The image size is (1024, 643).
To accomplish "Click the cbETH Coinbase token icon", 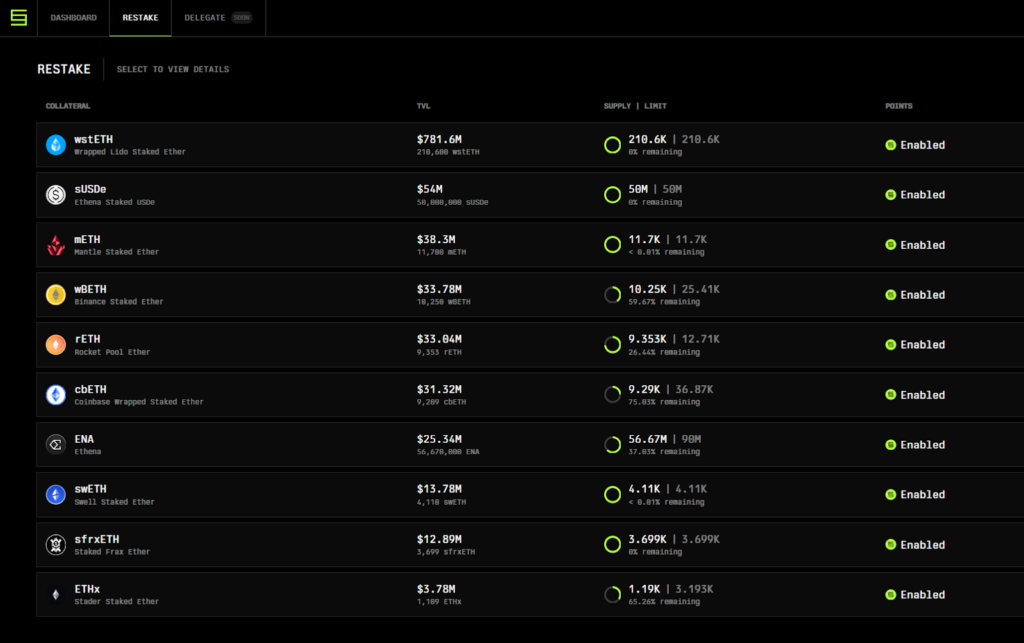I will tap(56, 395).
